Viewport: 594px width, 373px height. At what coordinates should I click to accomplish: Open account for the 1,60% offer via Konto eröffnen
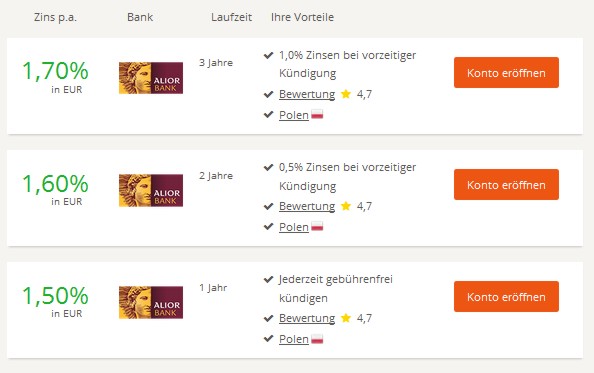(x=506, y=185)
